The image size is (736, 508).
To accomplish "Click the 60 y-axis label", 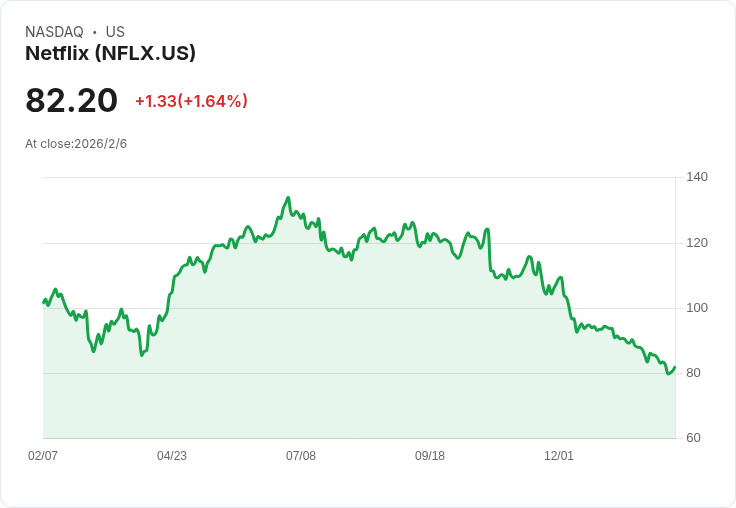I will [693, 438].
